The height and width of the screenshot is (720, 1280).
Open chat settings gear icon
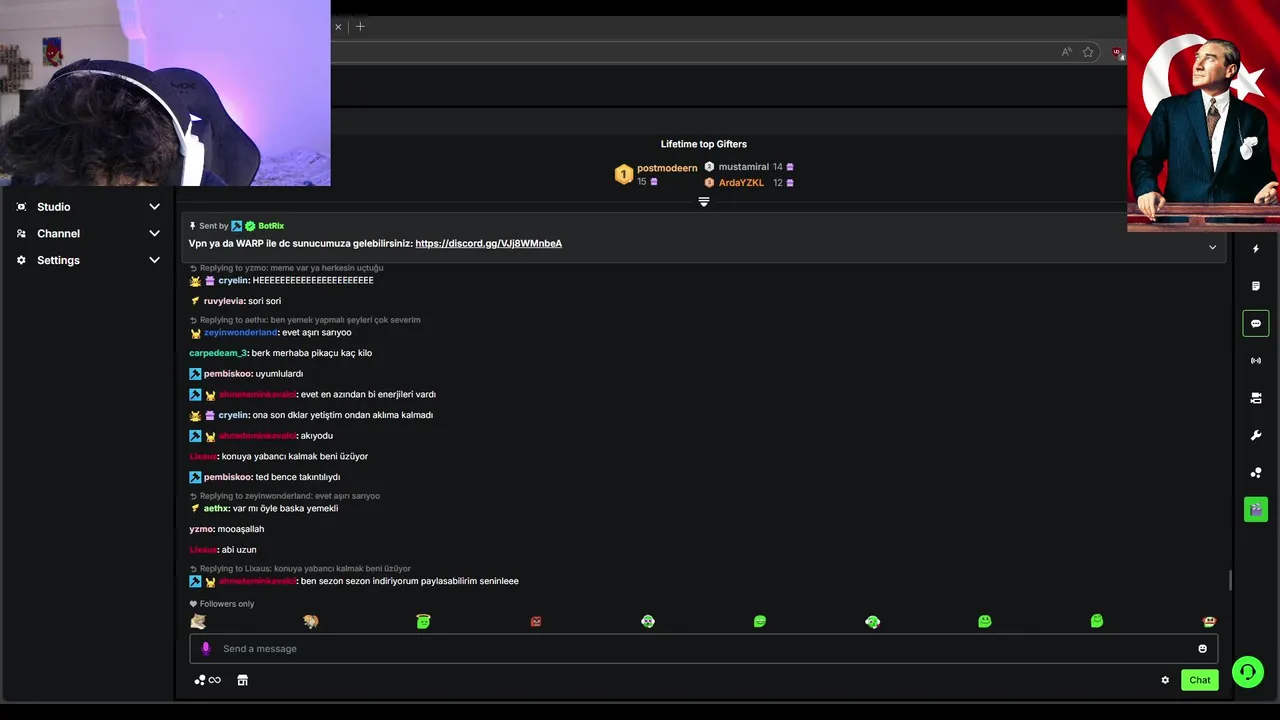[x=1165, y=680]
